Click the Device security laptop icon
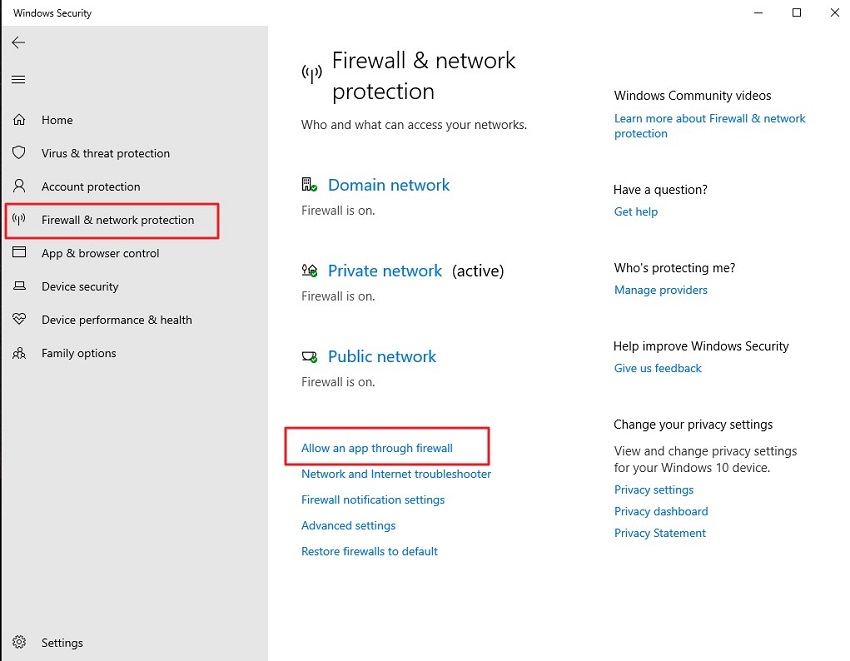 19,286
